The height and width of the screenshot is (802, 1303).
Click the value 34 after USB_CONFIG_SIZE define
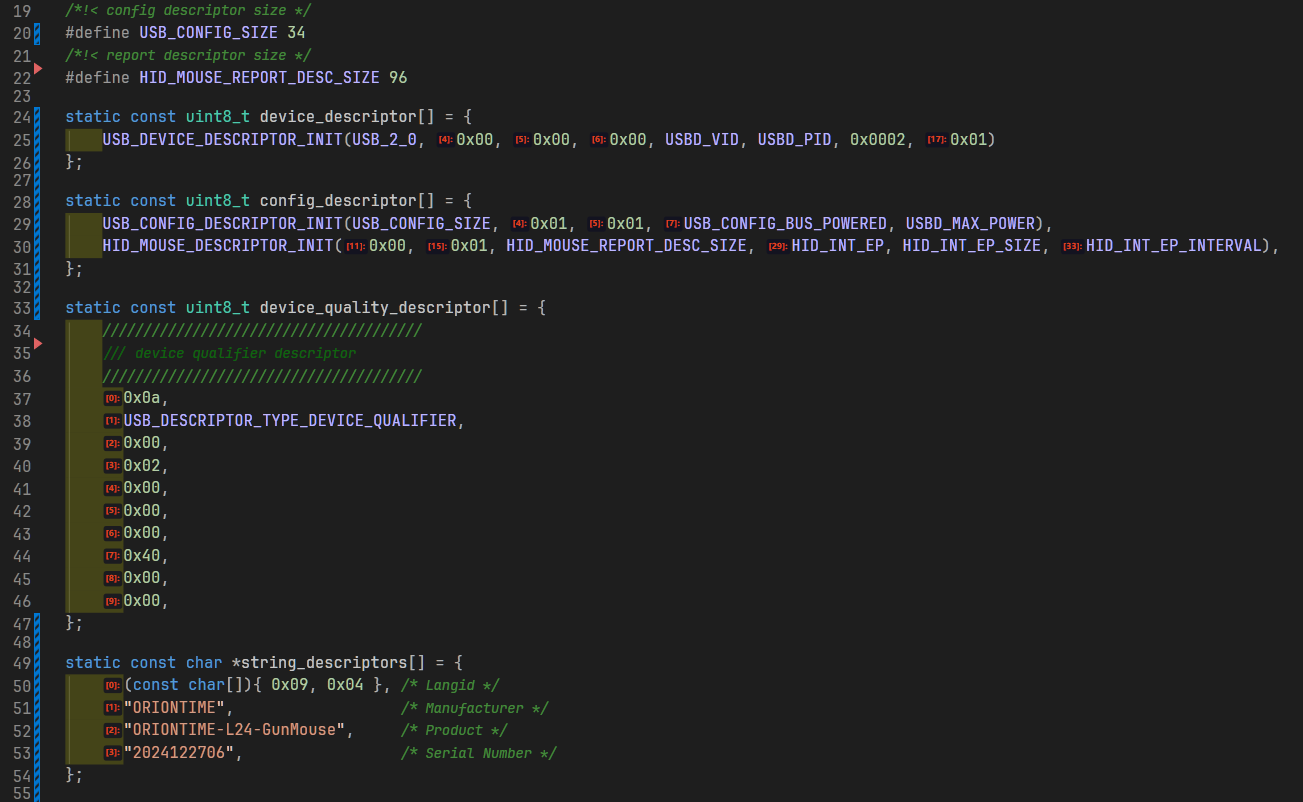tap(296, 32)
